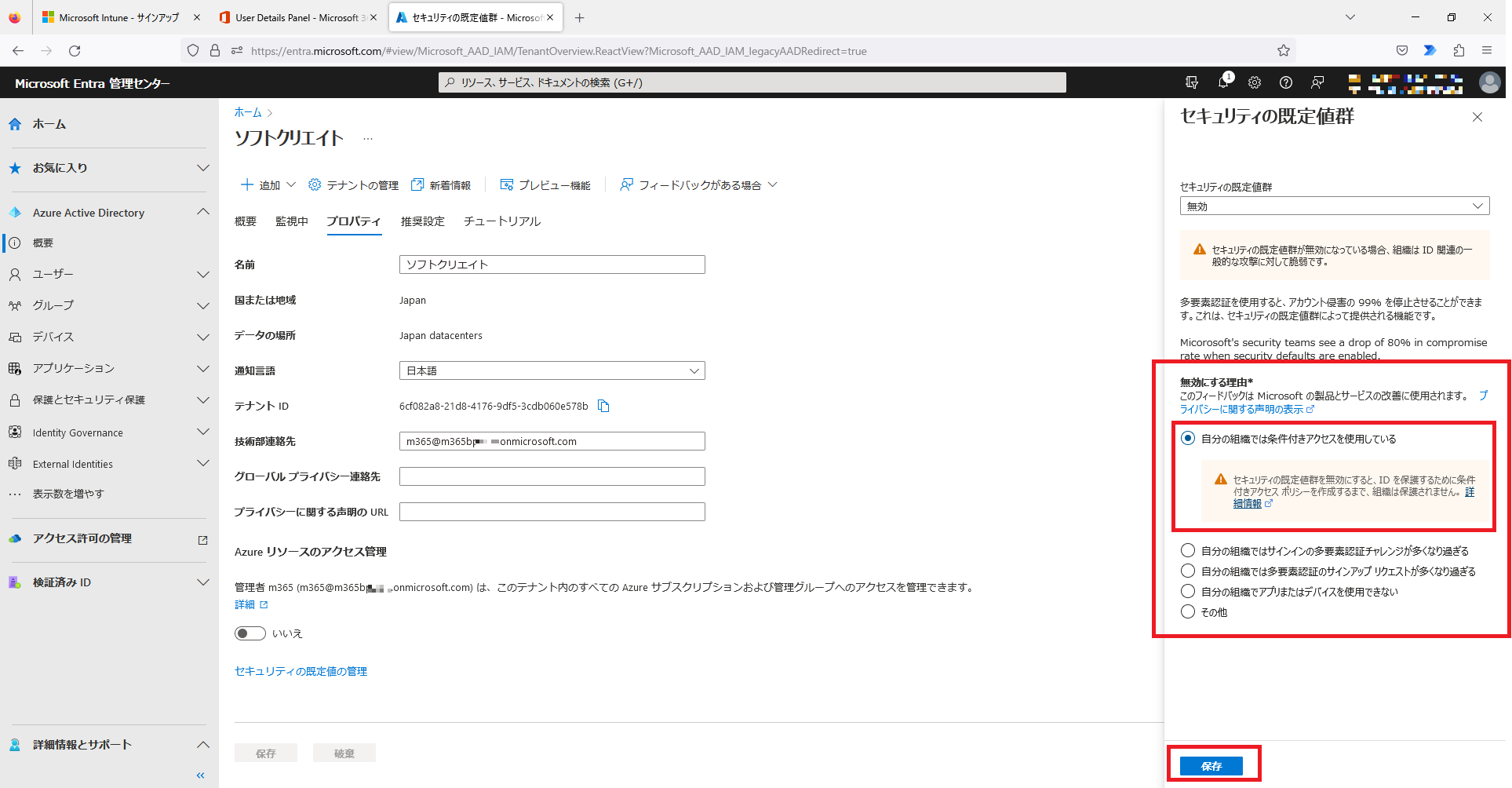Open the settings gear in top bar
Image resolution: width=1512 pixels, height=788 pixels.
click(1255, 82)
